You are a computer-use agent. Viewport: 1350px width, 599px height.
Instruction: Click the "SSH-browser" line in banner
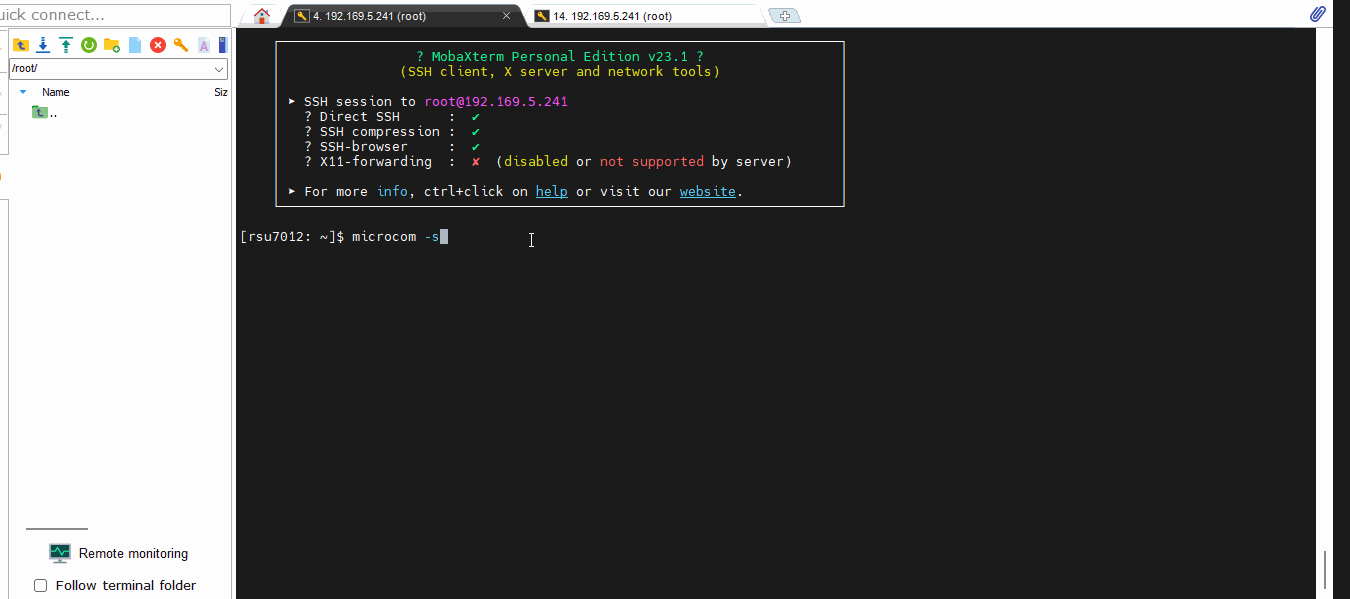(x=392, y=146)
